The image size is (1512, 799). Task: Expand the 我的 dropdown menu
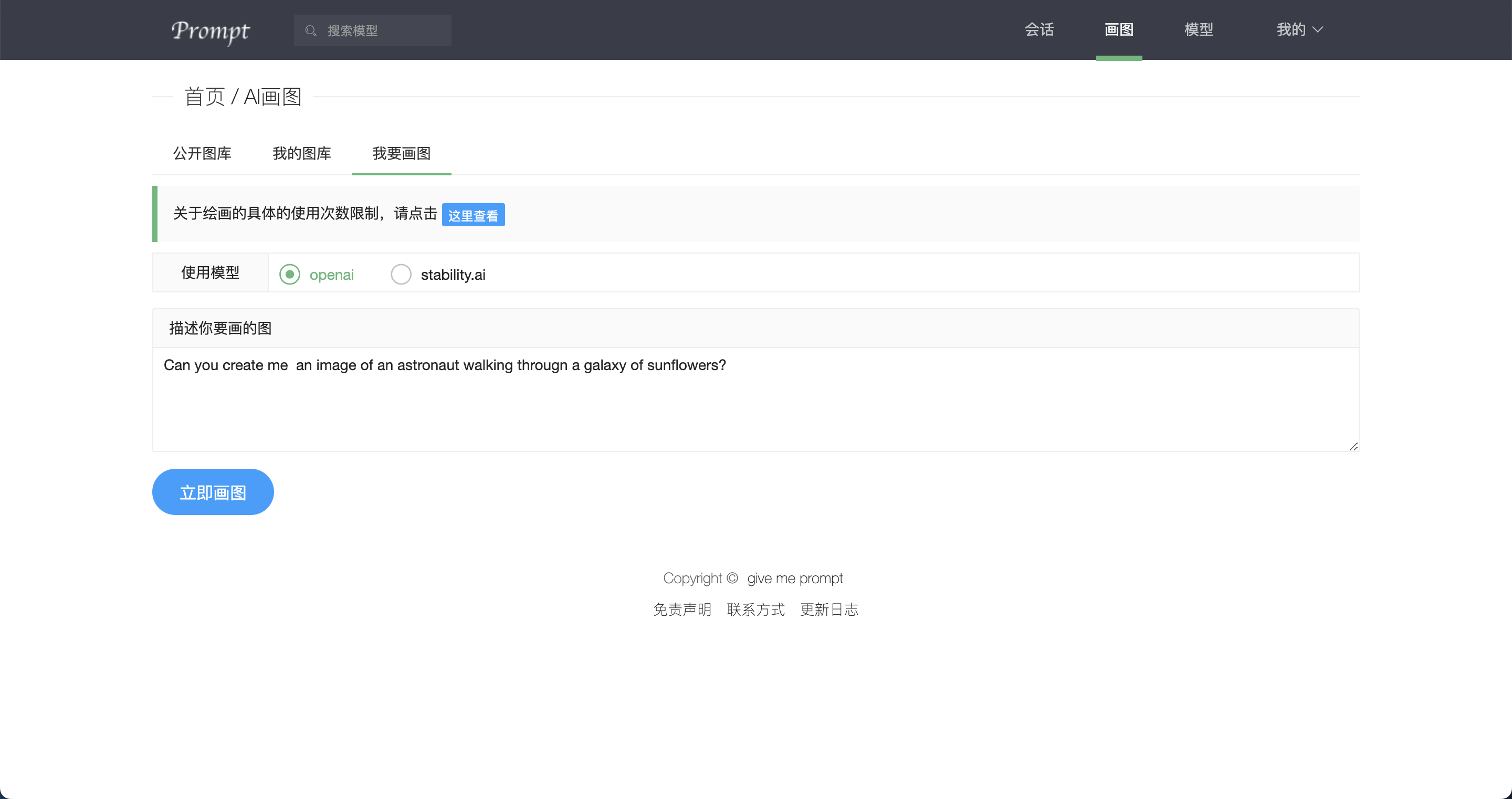pos(1299,29)
